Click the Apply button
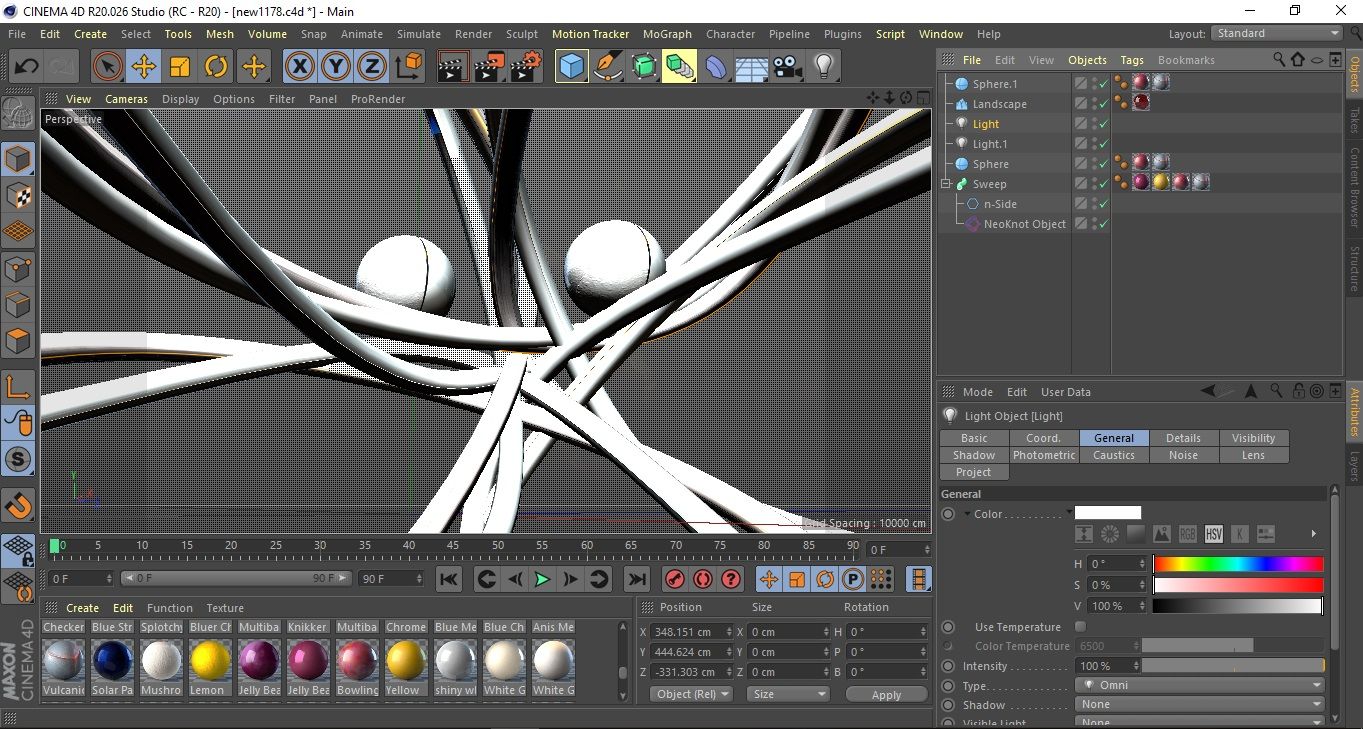This screenshot has height=729, width=1363. (x=886, y=694)
